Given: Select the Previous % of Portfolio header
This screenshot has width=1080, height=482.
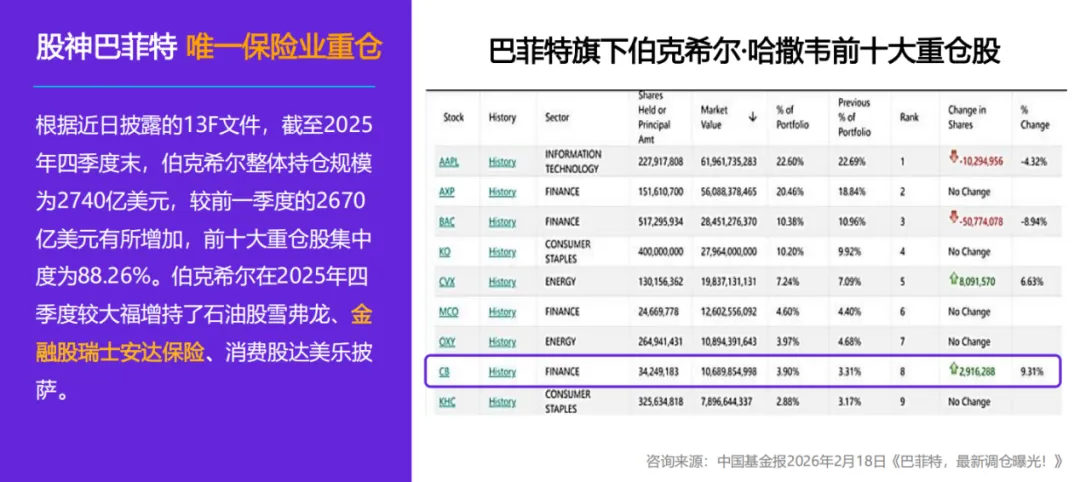Looking at the screenshot, I should (x=855, y=117).
